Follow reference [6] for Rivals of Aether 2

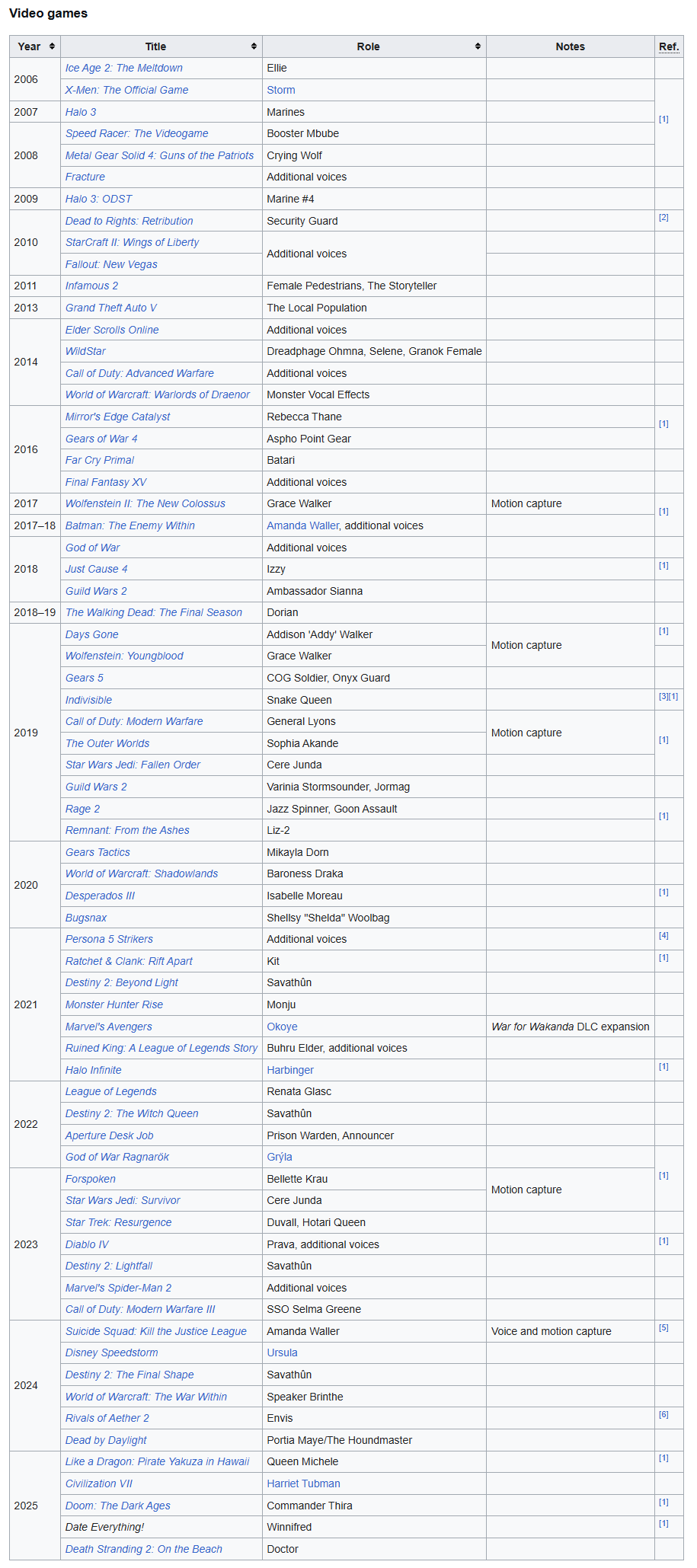click(x=663, y=1414)
